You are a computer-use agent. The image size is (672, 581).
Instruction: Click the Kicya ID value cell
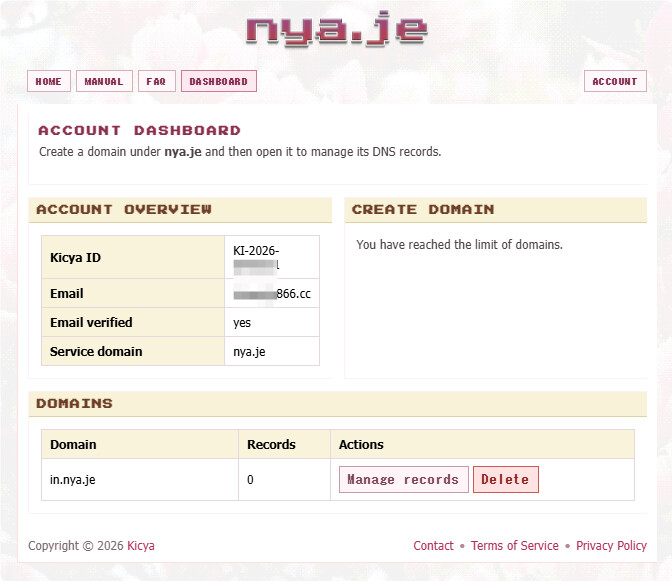tap(272, 257)
